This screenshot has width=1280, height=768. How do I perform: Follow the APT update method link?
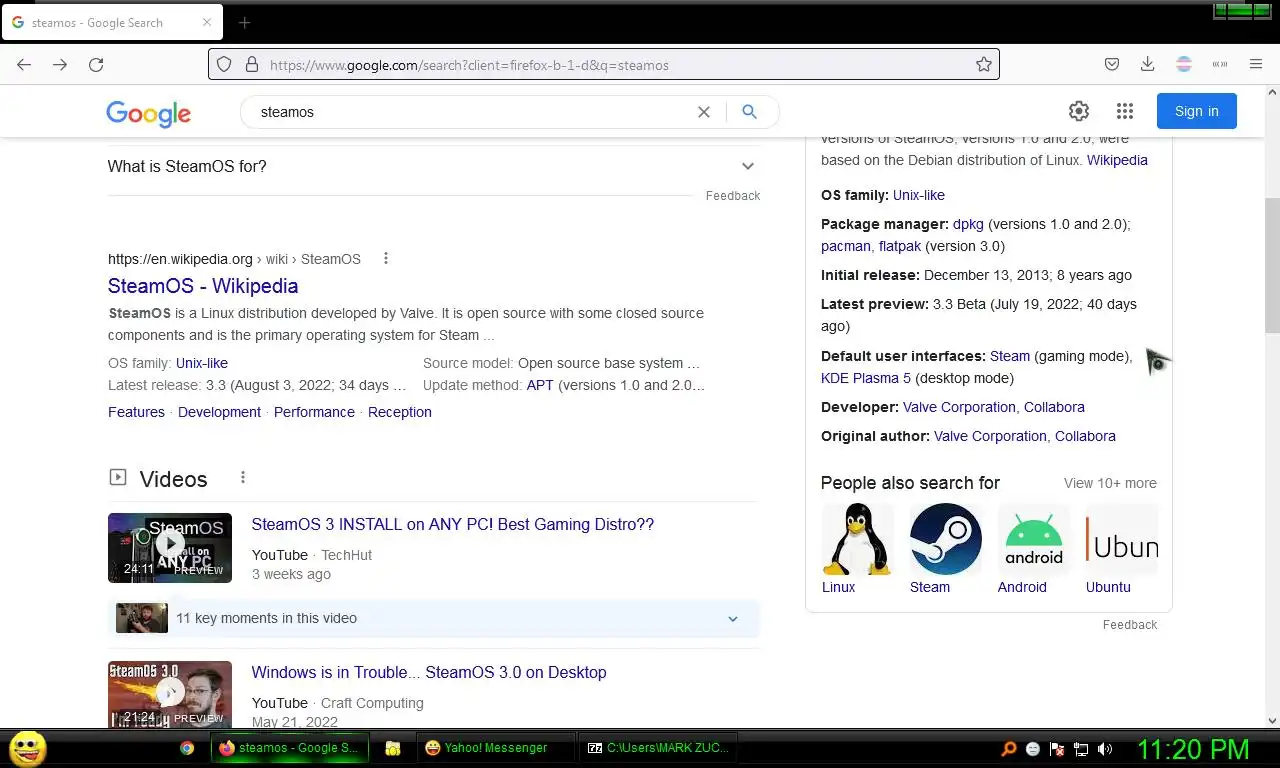coord(540,385)
